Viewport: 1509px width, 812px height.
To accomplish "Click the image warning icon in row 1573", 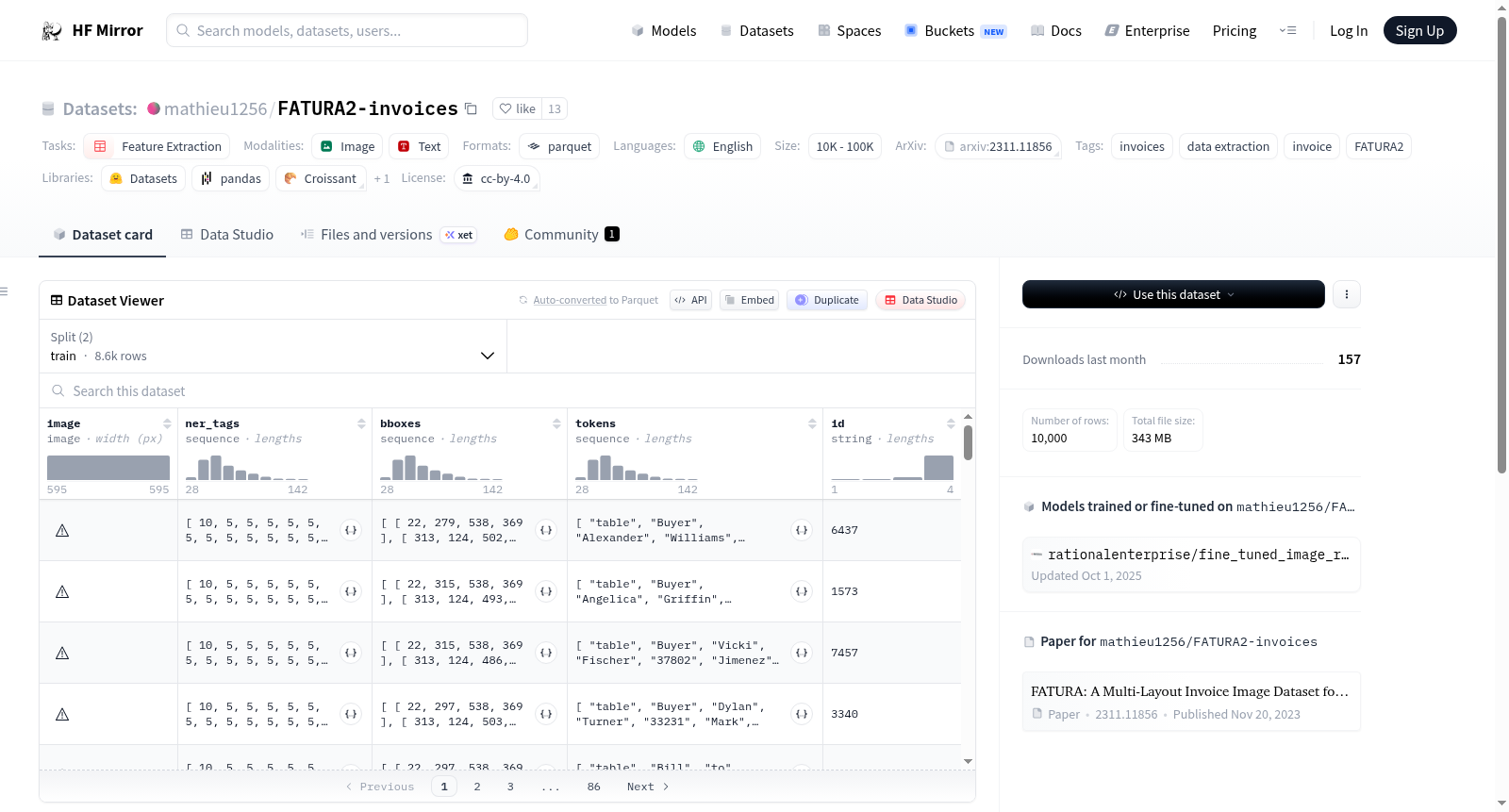I will (x=62, y=591).
